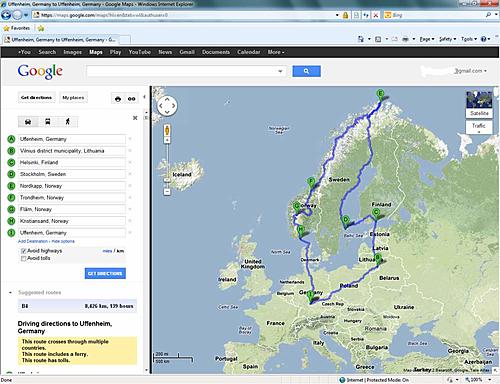This screenshot has height=384, width=500.
Task: Click the map zoom slider handle
Action: tap(167, 180)
